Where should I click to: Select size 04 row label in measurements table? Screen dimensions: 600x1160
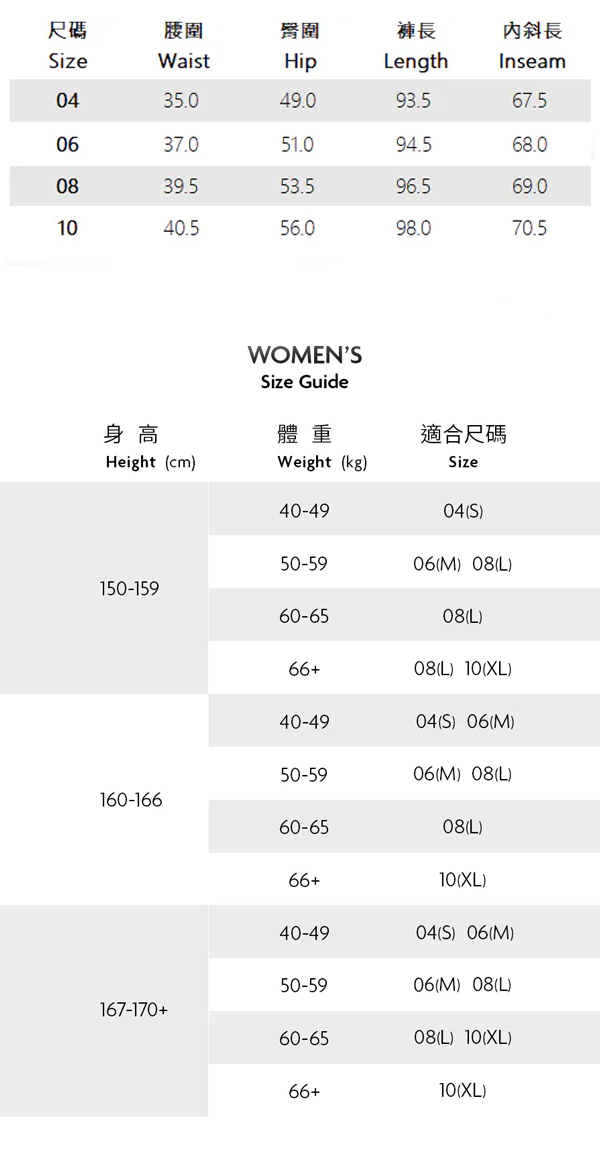(67, 101)
